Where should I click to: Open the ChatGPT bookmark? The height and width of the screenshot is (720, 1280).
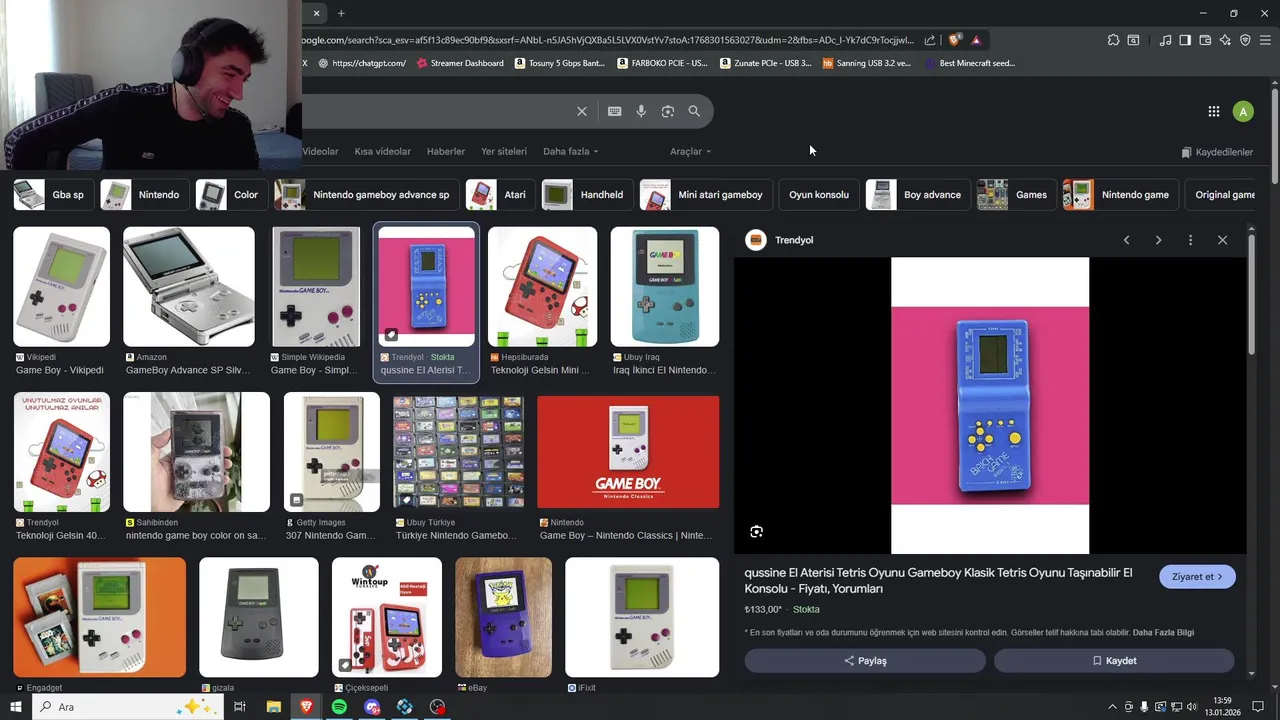click(x=362, y=63)
